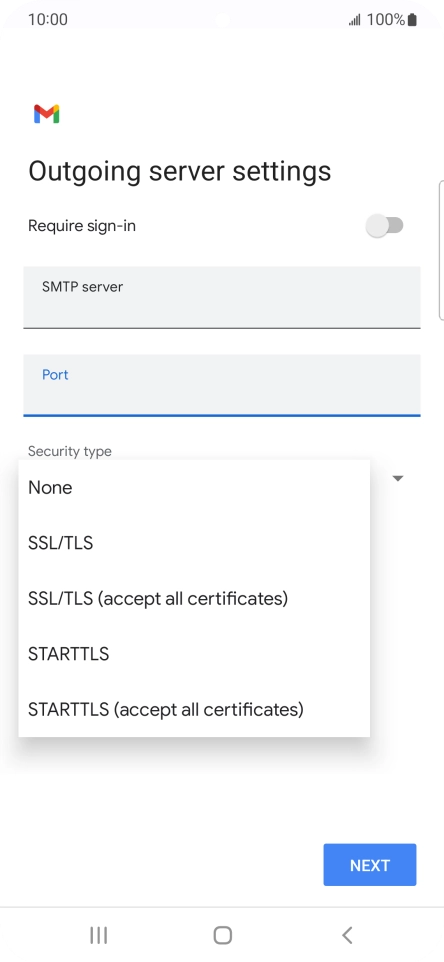Image resolution: width=444 pixels, height=962 pixels.
Task: Focus the SMTP server field
Action: click(x=222, y=298)
